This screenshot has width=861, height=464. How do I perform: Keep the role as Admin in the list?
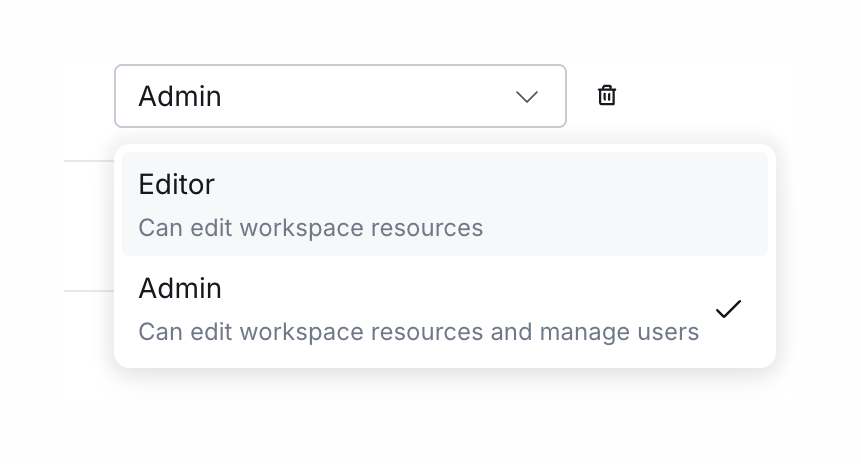(x=444, y=309)
